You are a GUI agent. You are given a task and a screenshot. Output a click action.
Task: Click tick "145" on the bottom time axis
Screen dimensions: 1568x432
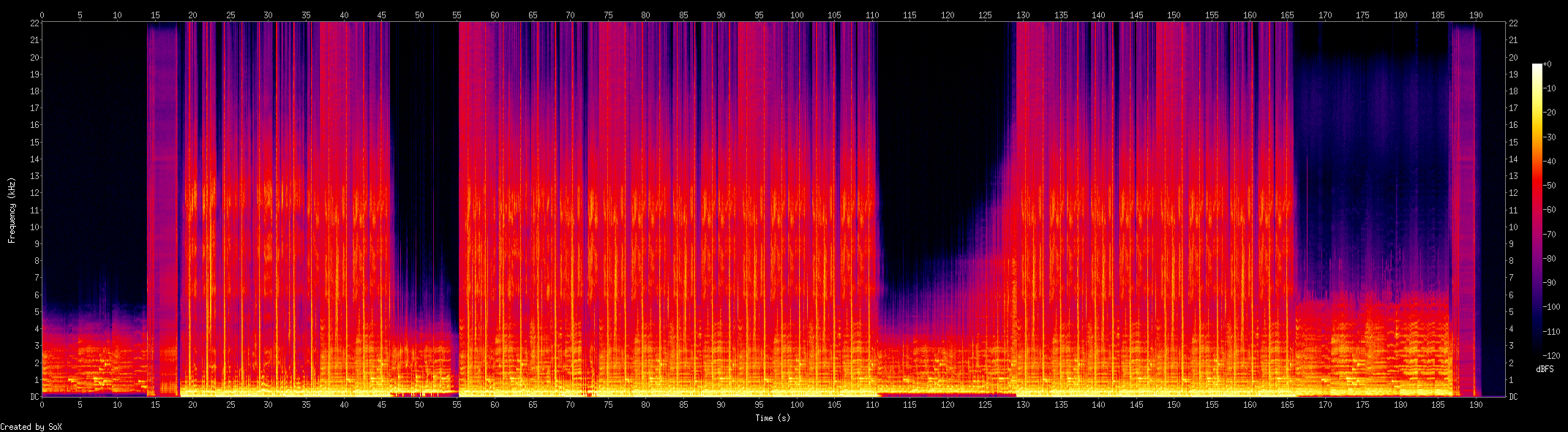[x=1136, y=405]
